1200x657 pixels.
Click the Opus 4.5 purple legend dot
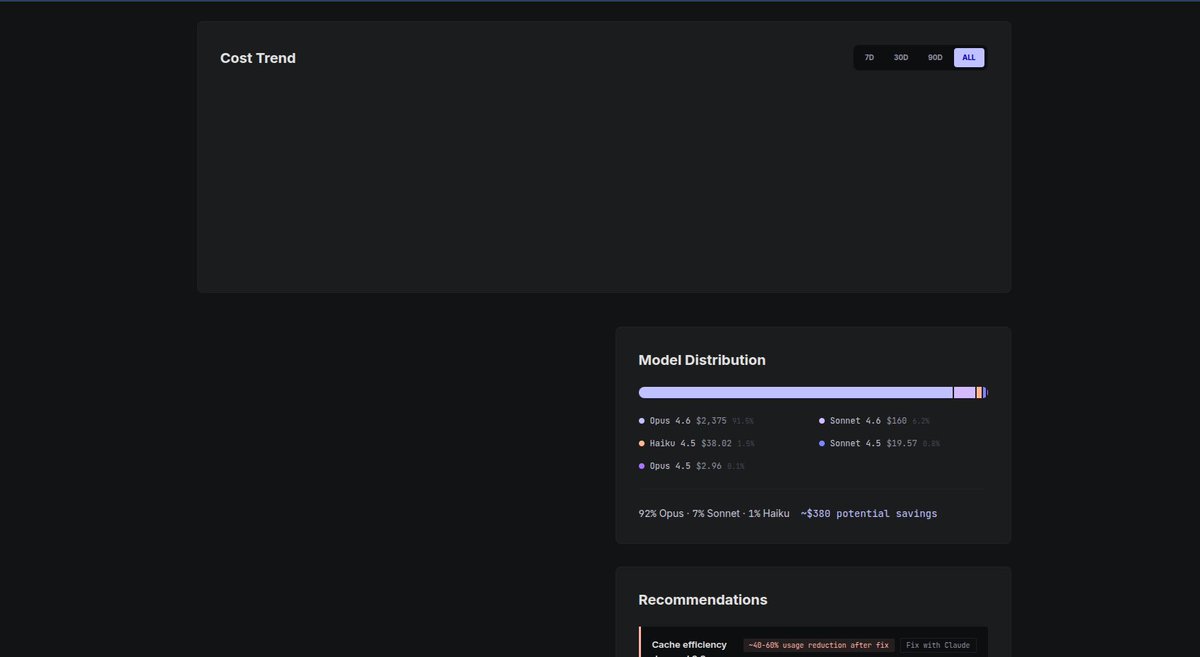[x=642, y=466]
